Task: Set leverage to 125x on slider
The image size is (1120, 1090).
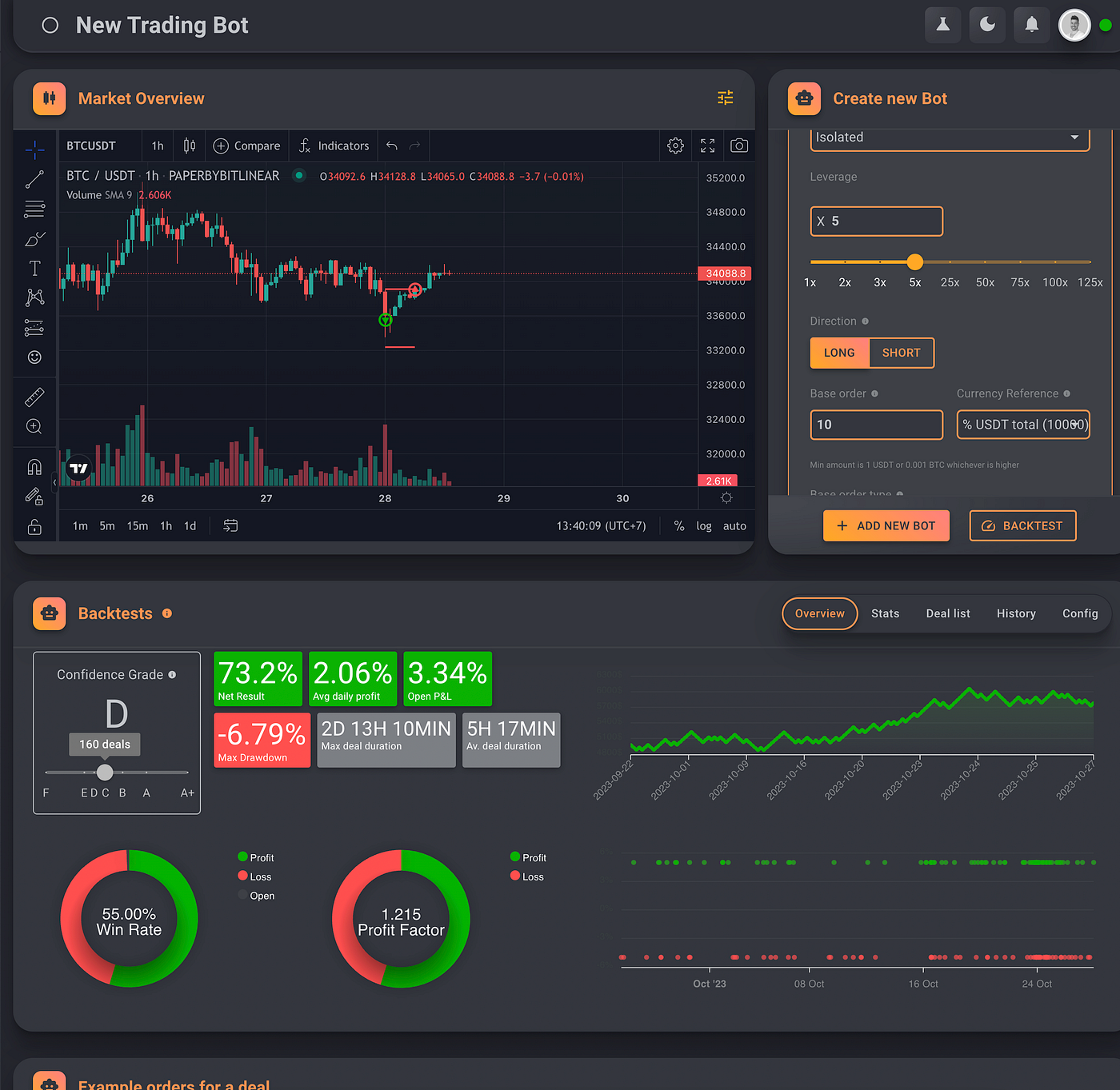Action: 1090,282
